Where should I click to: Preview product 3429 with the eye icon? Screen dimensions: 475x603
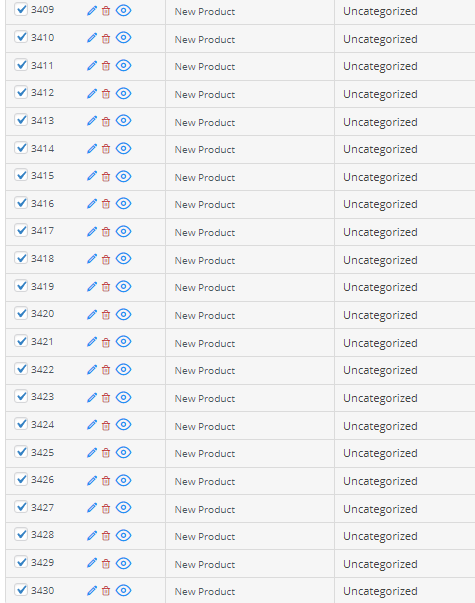tap(123, 563)
